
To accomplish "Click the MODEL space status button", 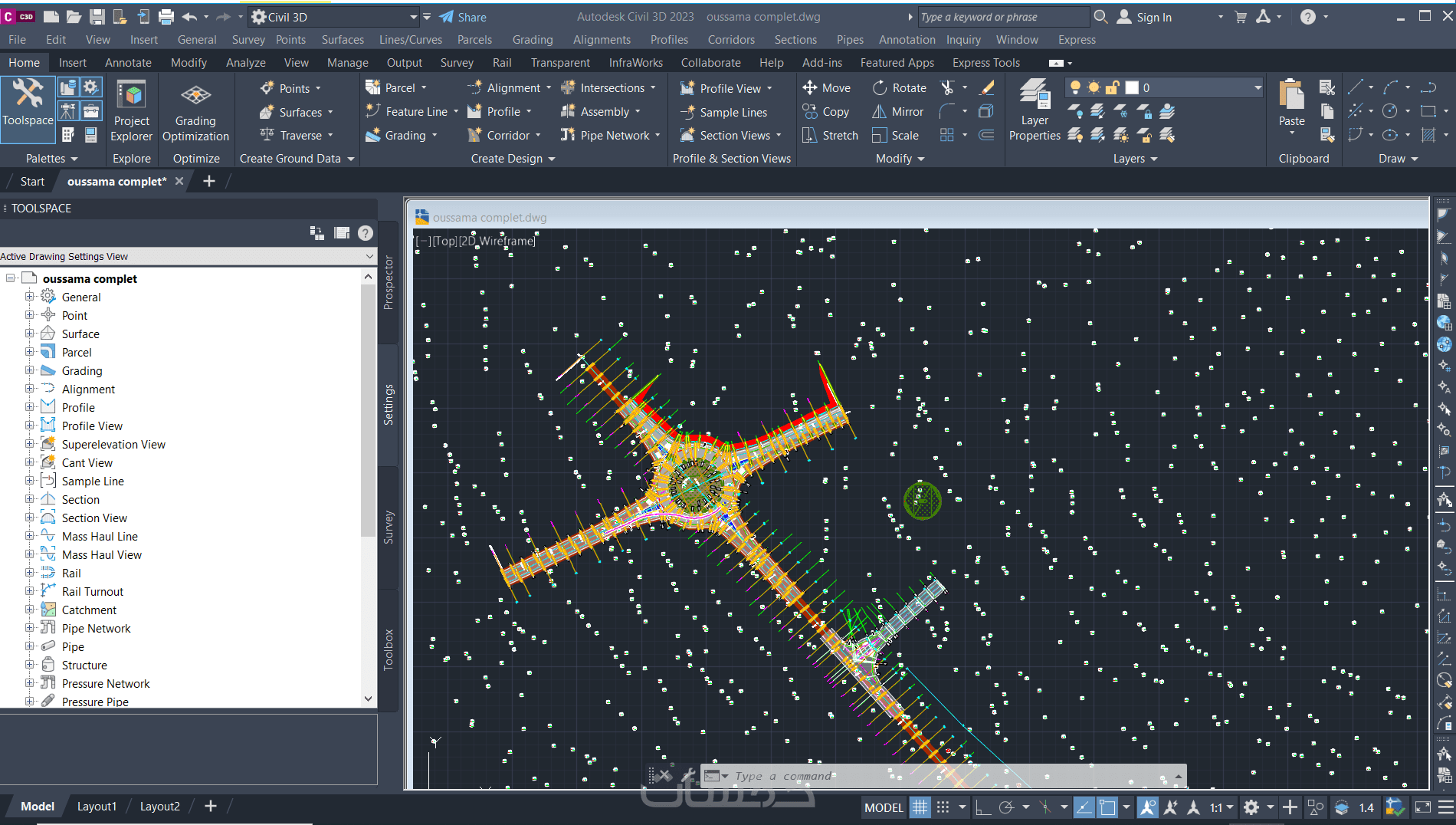I will pyautogui.click(x=884, y=807).
